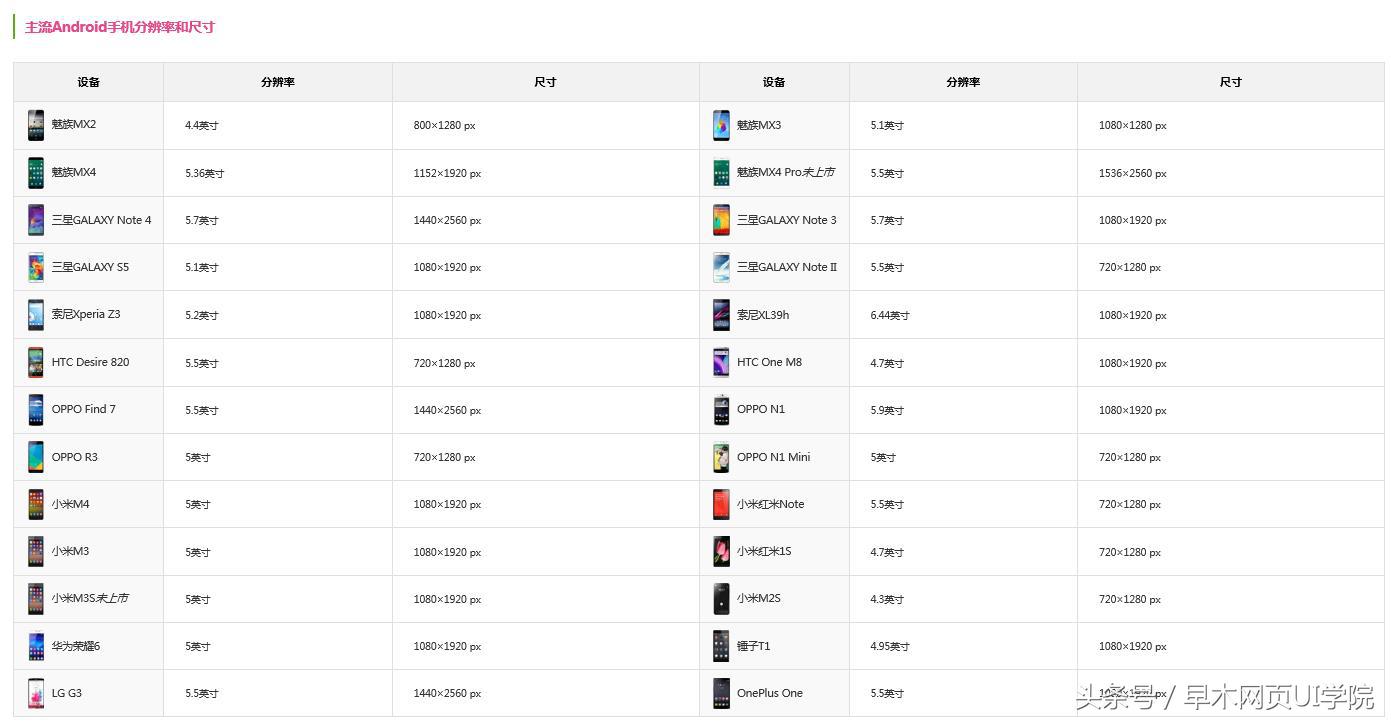Click the HTC One M8 phone icon
The width and height of the screenshot is (1391, 721).
coord(721,363)
